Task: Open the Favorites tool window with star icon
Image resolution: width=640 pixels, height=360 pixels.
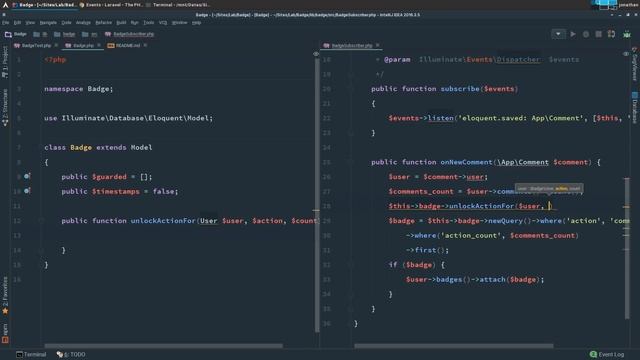Action: coord(5,296)
